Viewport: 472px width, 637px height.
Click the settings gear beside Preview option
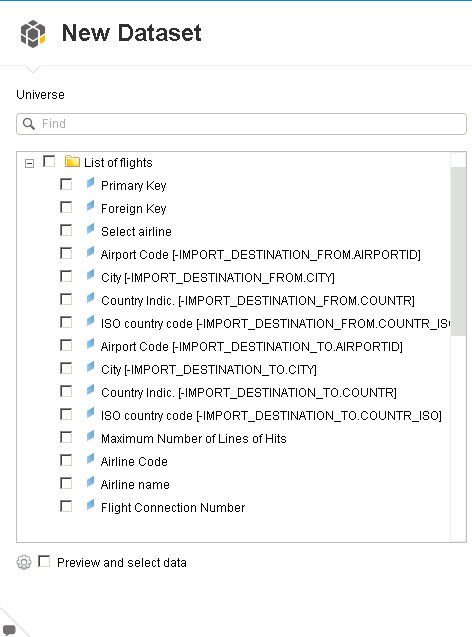point(24,562)
